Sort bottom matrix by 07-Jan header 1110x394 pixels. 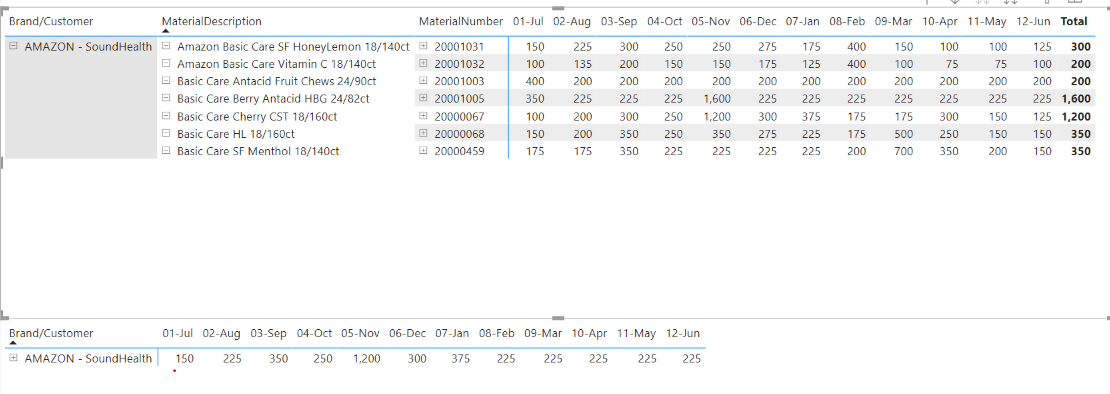pyautogui.click(x=452, y=333)
